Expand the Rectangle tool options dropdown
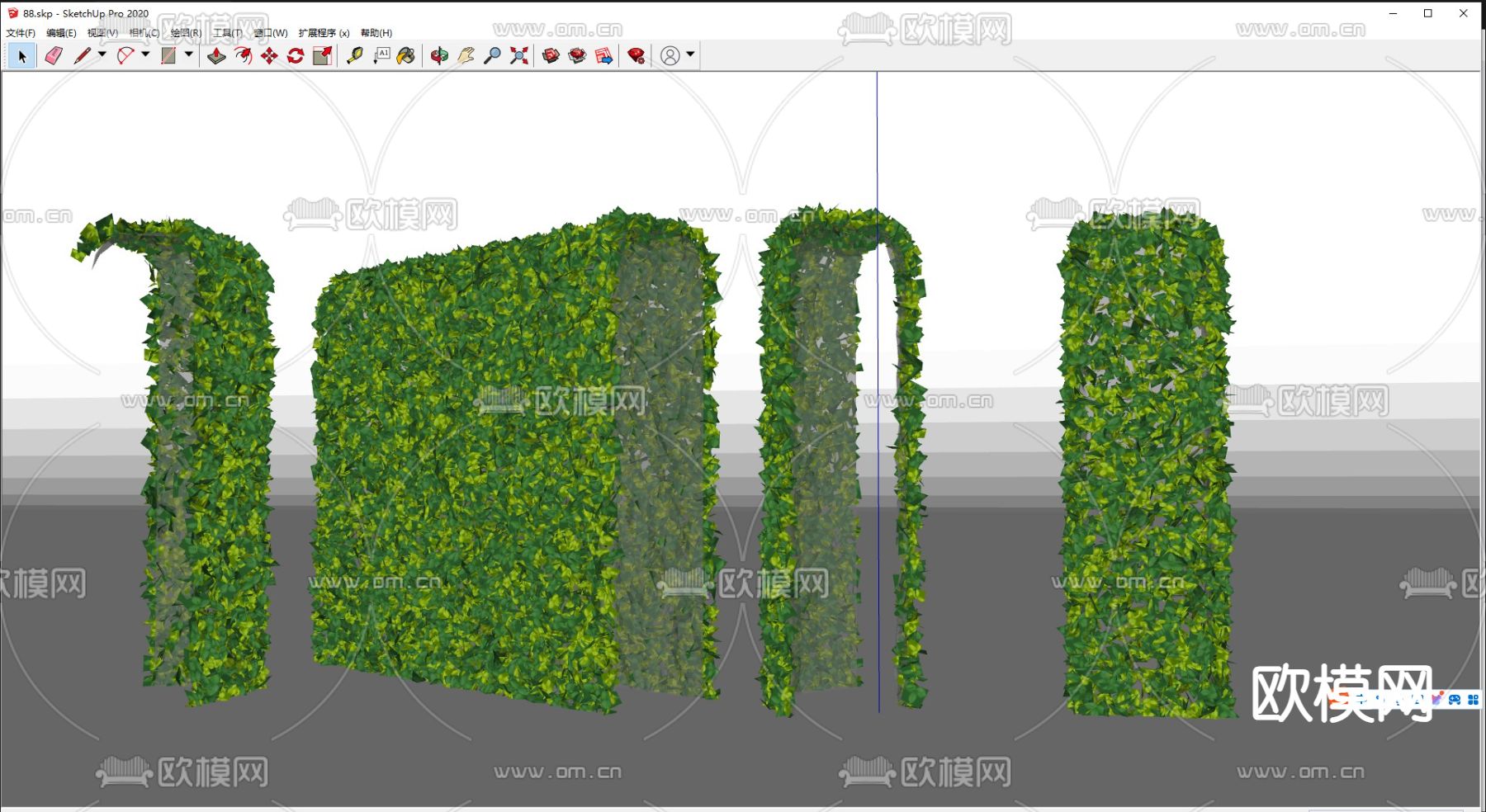This screenshot has width=1486, height=812. (189, 55)
